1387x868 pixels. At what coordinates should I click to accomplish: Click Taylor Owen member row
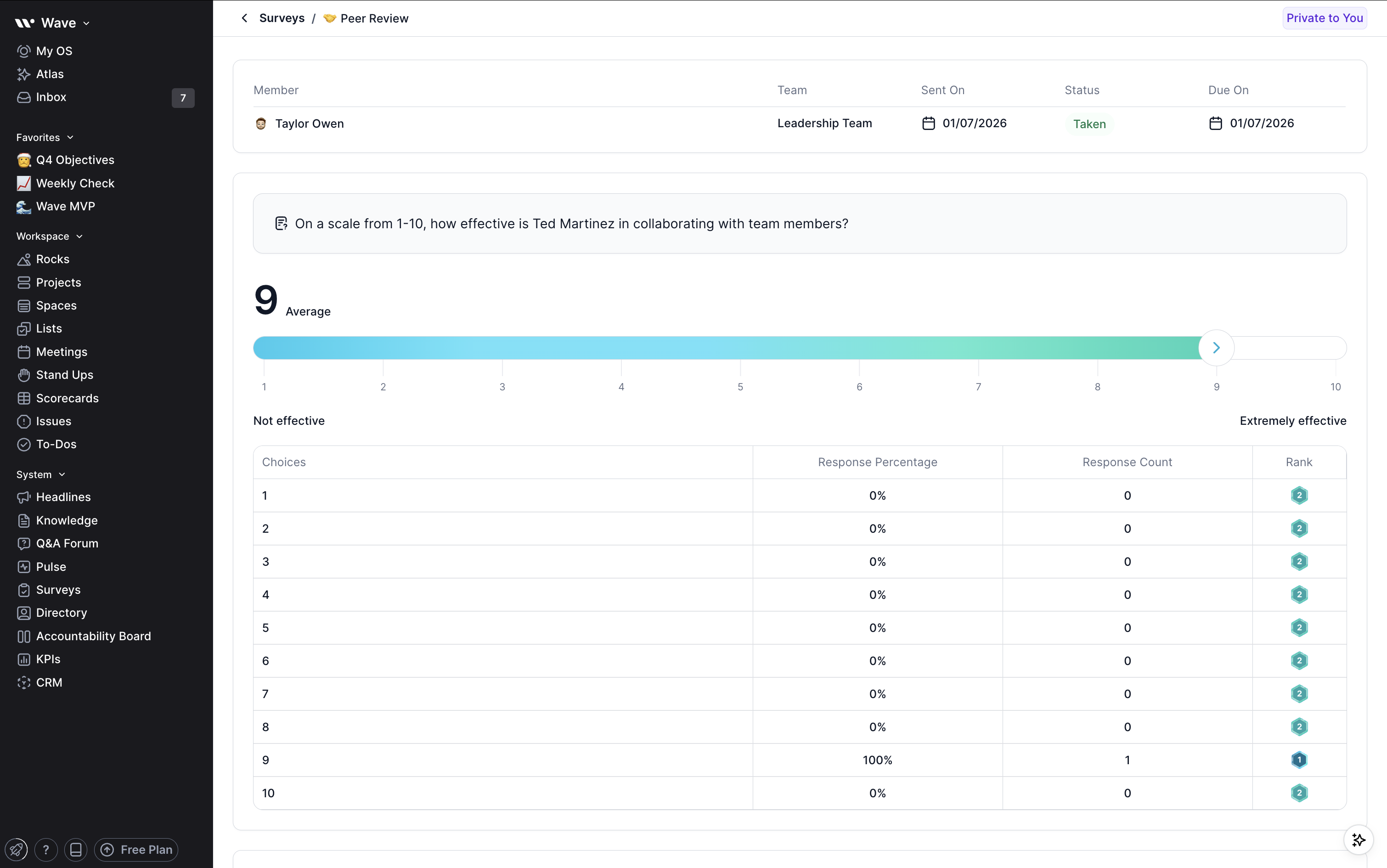[x=309, y=124]
